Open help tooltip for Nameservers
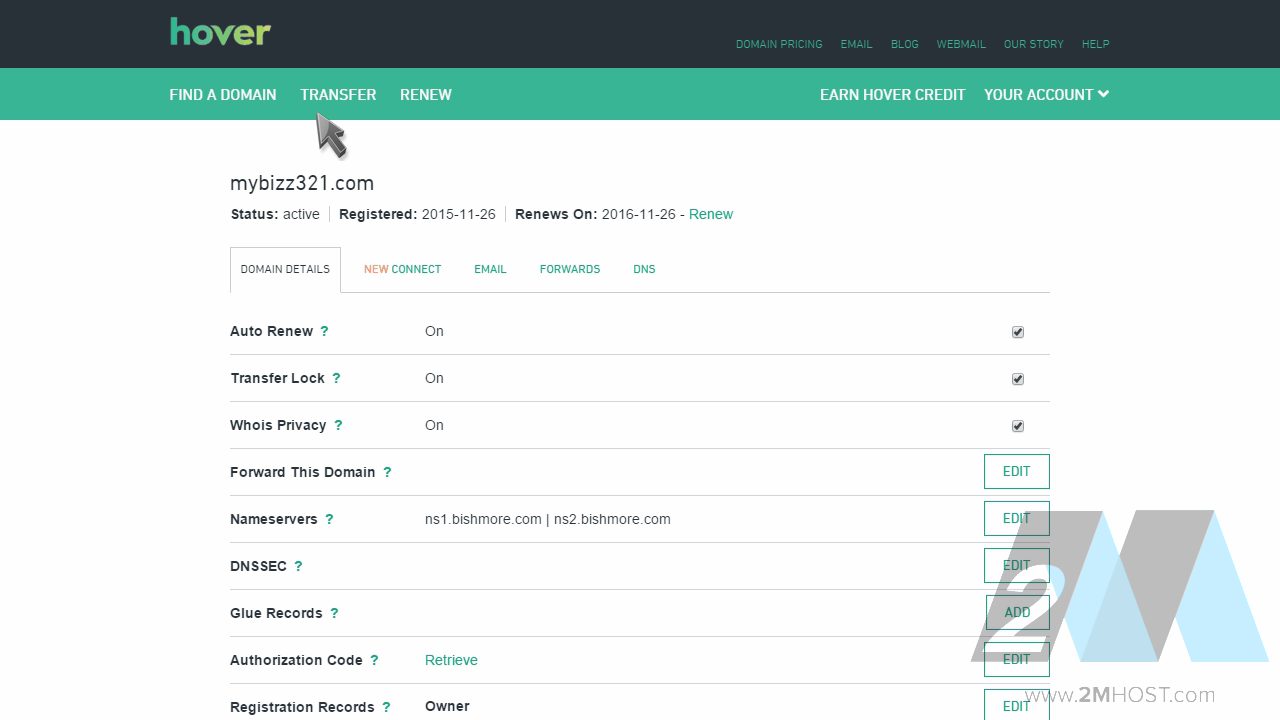The width and height of the screenshot is (1280, 720). [x=329, y=519]
